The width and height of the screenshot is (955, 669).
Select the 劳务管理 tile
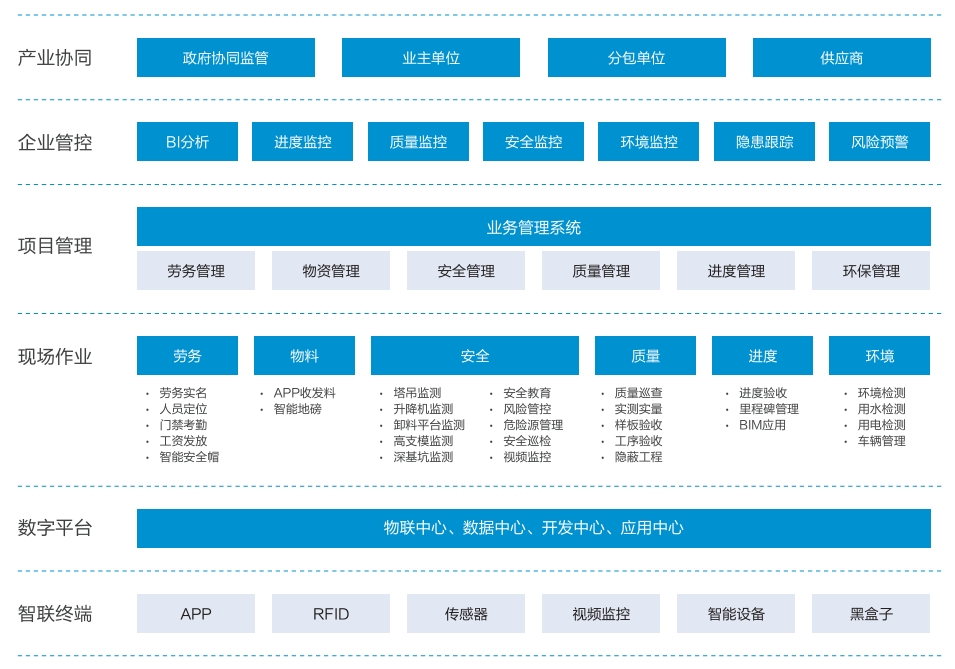click(x=195, y=271)
